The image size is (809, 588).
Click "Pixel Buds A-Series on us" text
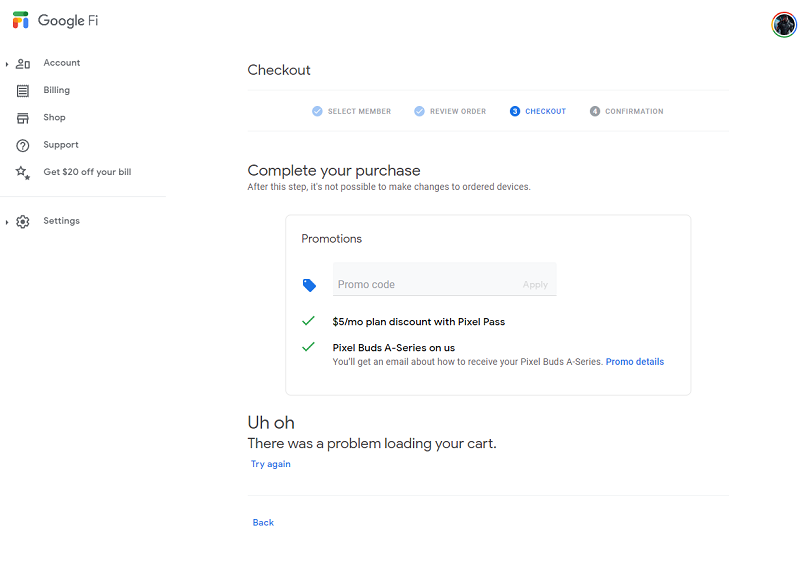pos(394,348)
